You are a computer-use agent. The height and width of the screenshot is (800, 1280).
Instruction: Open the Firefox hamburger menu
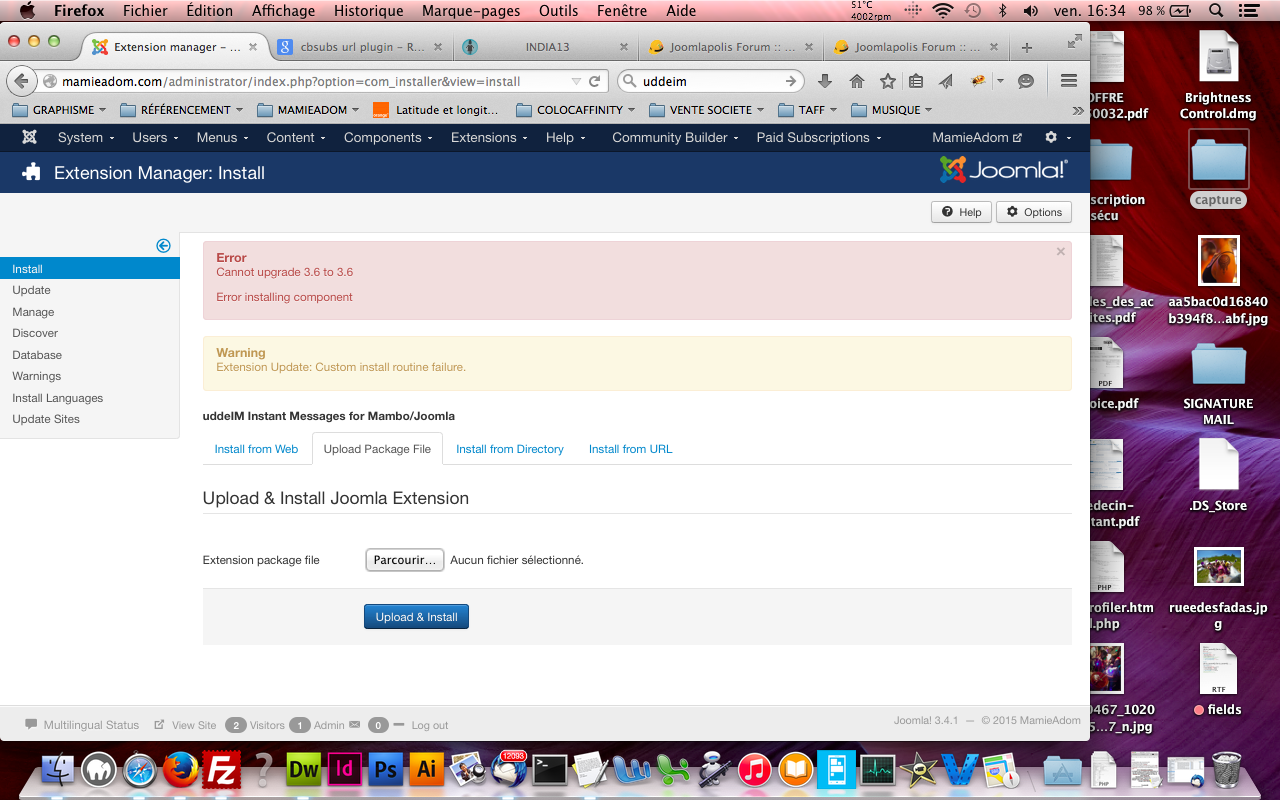tap(1069, 81)
